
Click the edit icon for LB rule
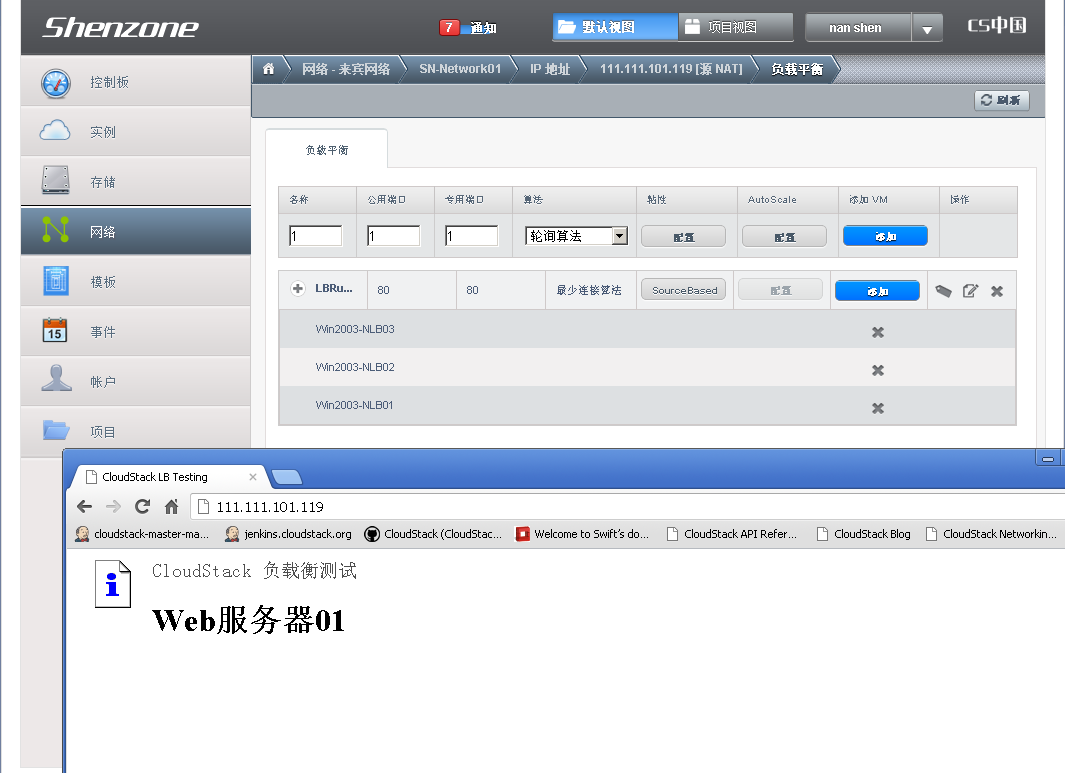[970, 291]
